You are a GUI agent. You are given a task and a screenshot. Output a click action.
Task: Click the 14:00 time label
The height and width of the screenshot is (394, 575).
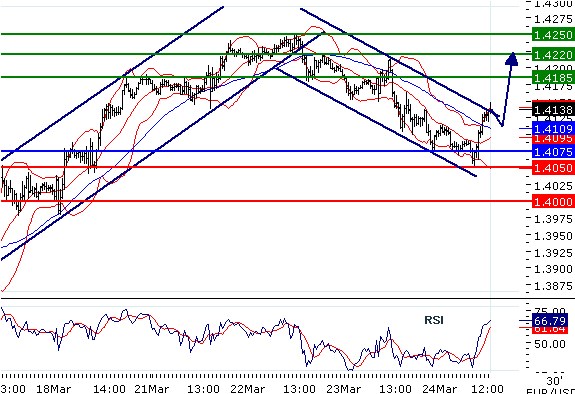(x=109, y=388)
